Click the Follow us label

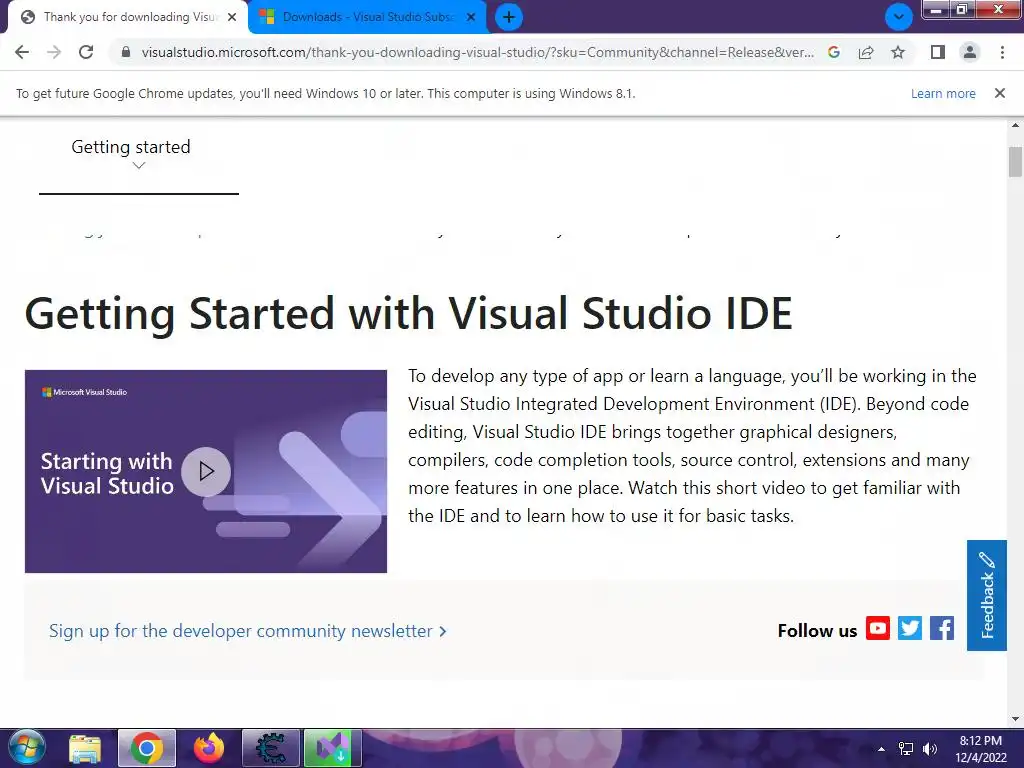point(817,631)
